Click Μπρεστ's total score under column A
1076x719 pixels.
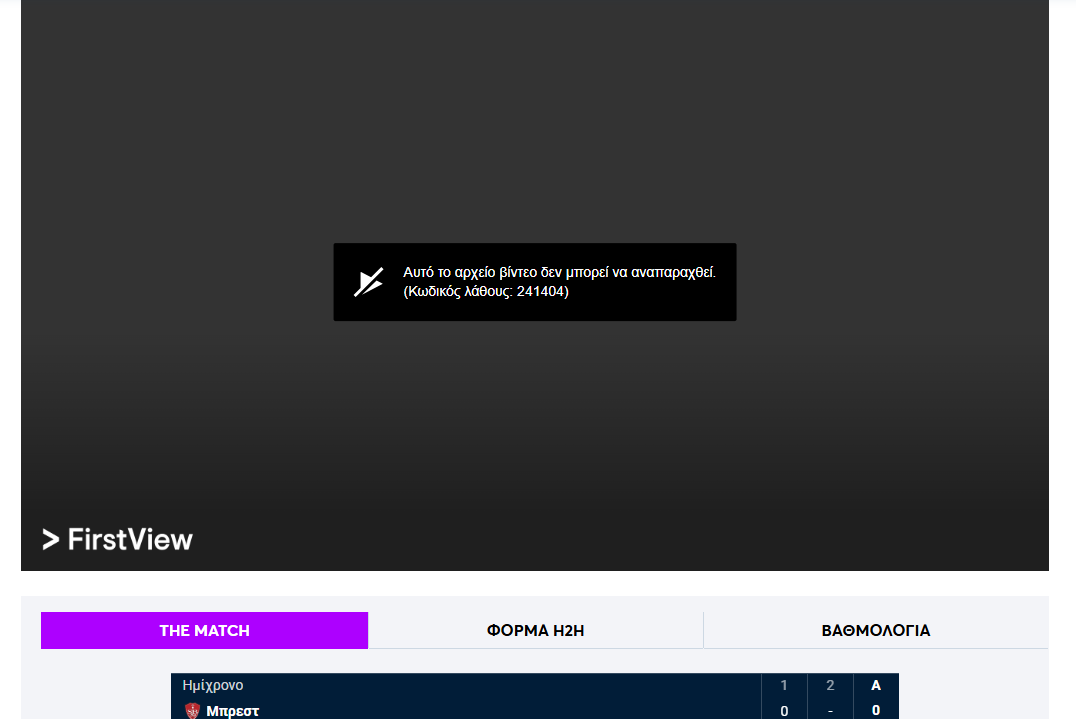pos(876,711)
